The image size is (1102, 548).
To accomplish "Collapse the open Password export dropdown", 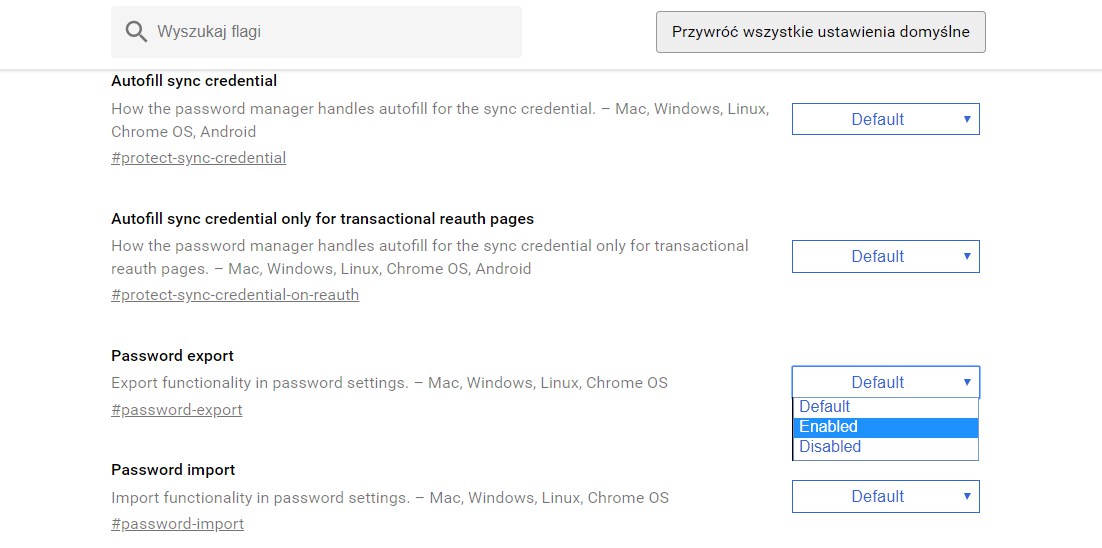I will (885, 382).
